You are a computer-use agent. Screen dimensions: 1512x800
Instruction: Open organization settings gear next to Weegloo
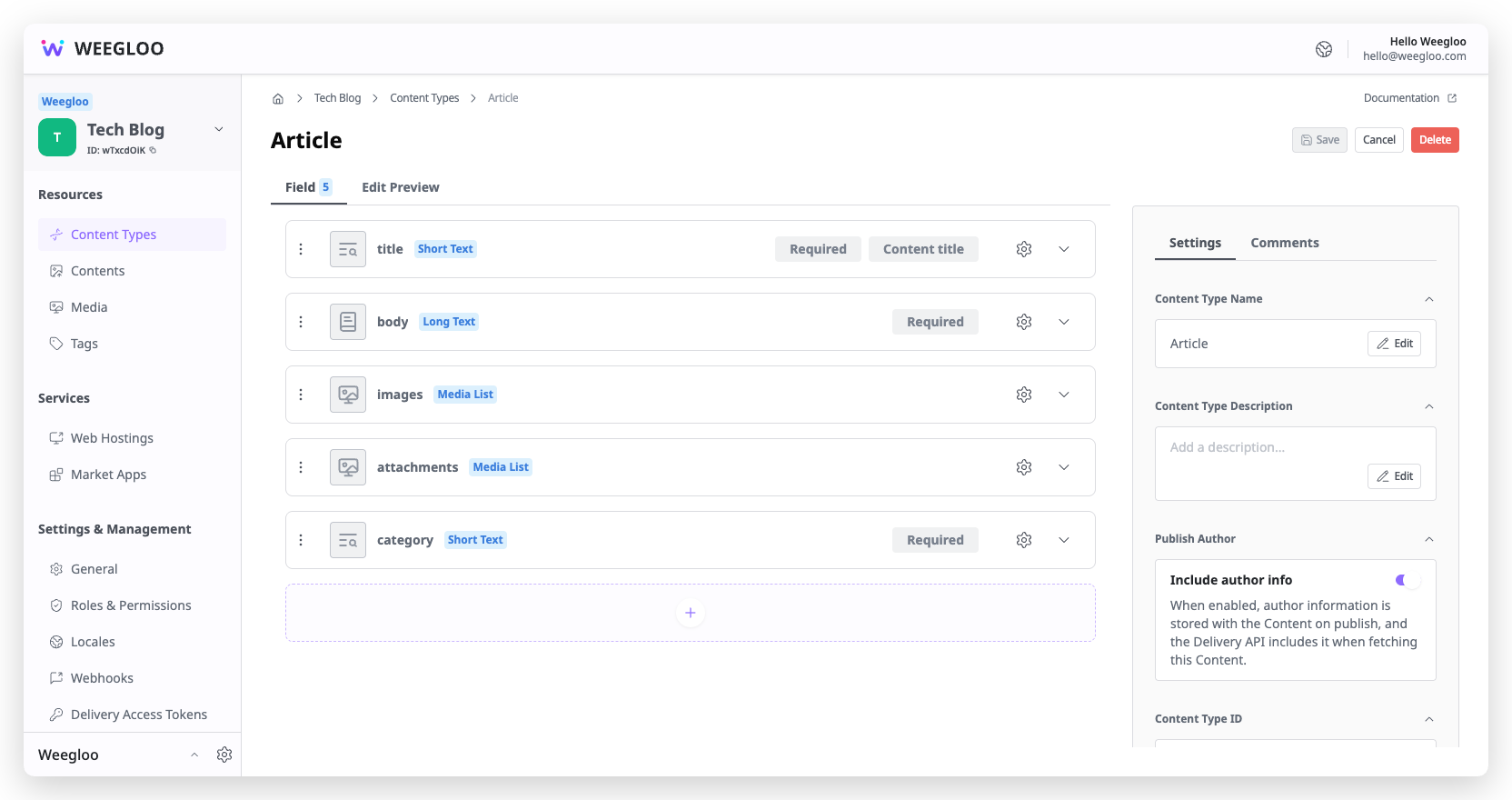pyautogui.click(x=224, y=755)
